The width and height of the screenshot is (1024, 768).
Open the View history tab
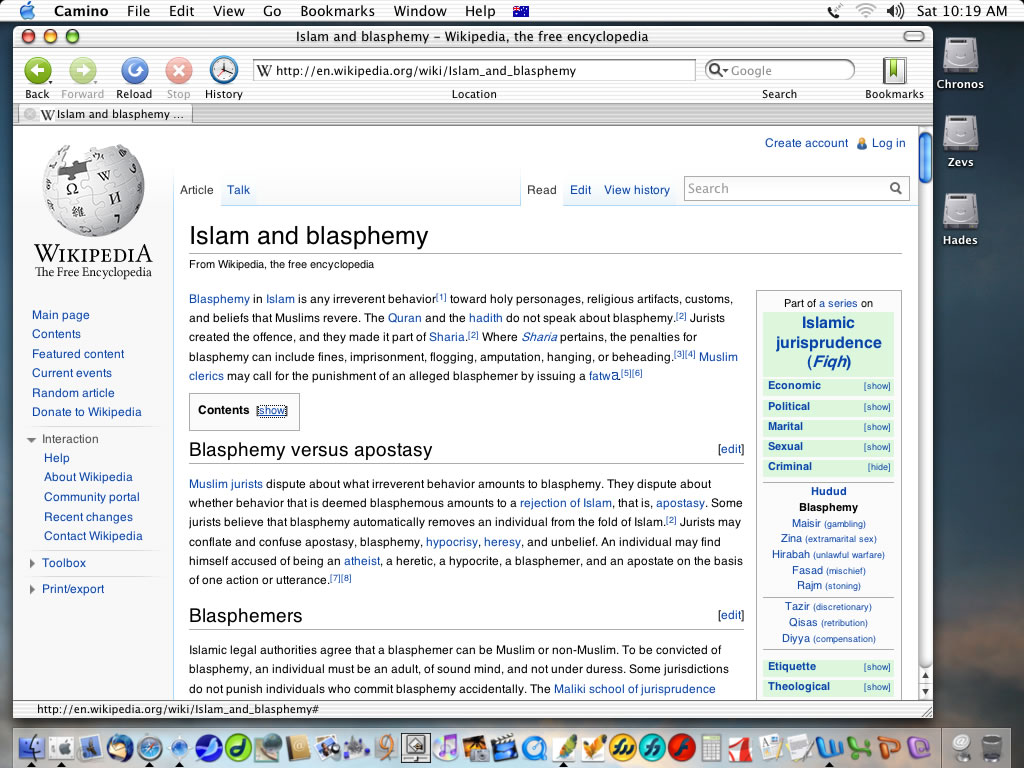coord(637,190)
